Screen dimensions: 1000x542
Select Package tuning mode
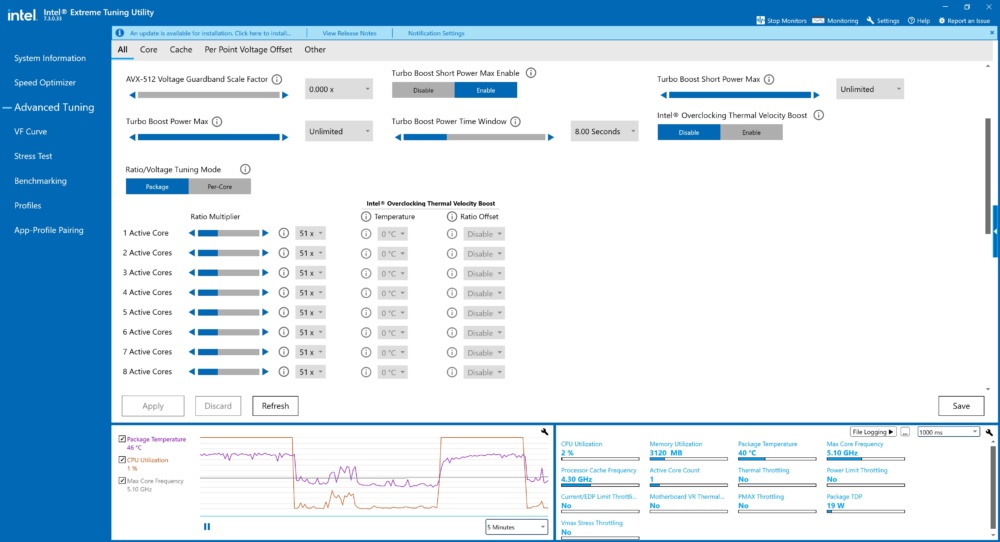point(157,187)
